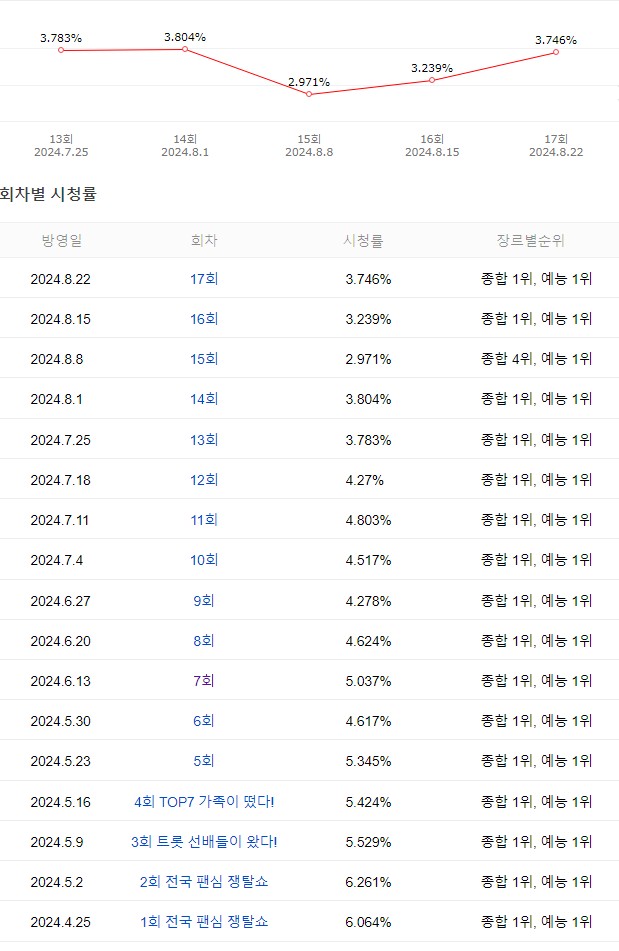
Task: Click the 2024.6.13 date cell
Action: [x=61, y=681]
